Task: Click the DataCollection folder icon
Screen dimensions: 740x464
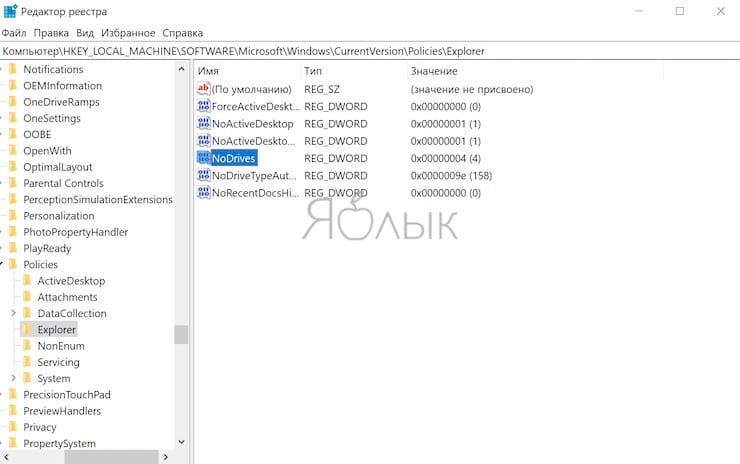Action: pyautogui.click(x=27, y=313)
